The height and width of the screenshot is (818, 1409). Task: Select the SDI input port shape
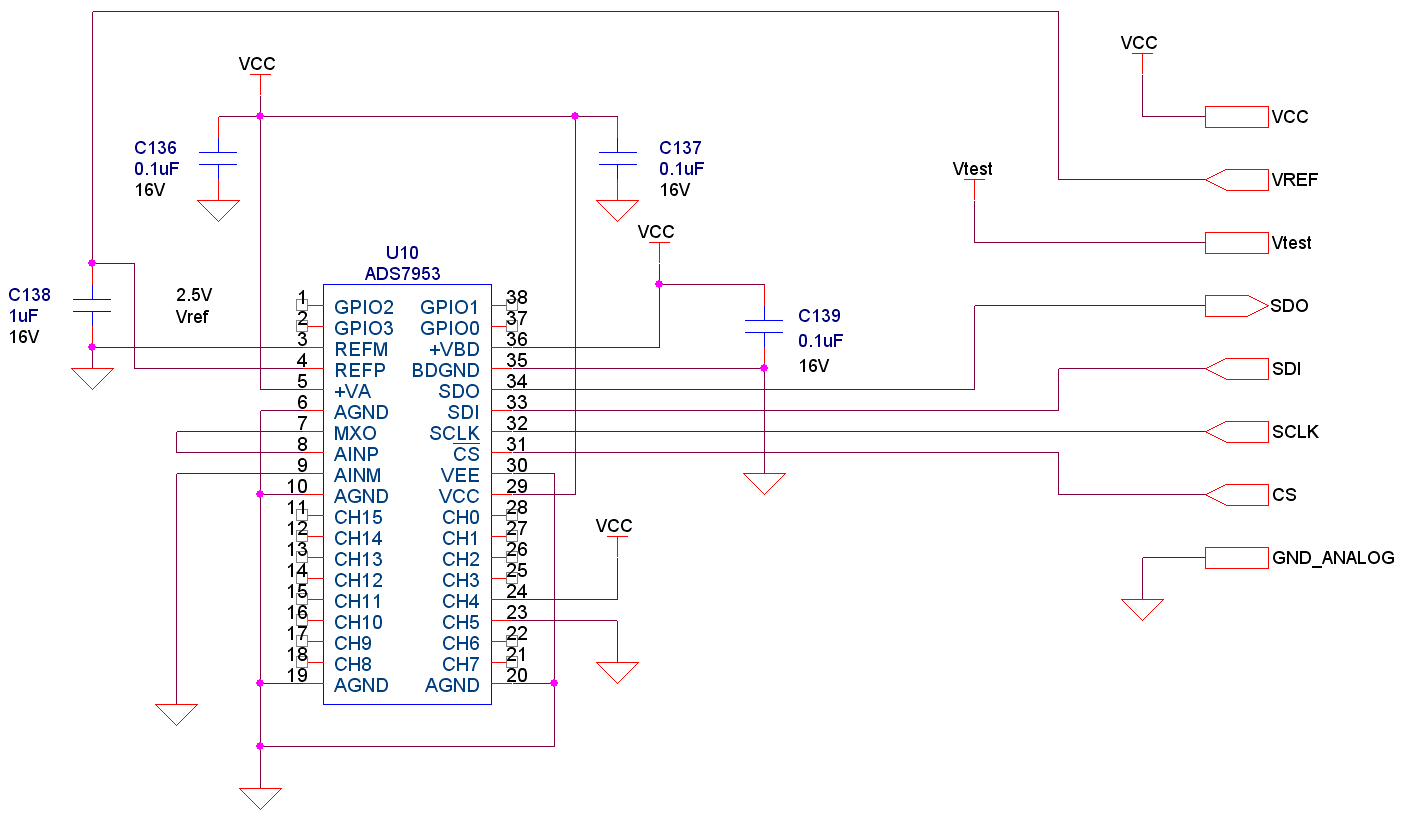1236,369
